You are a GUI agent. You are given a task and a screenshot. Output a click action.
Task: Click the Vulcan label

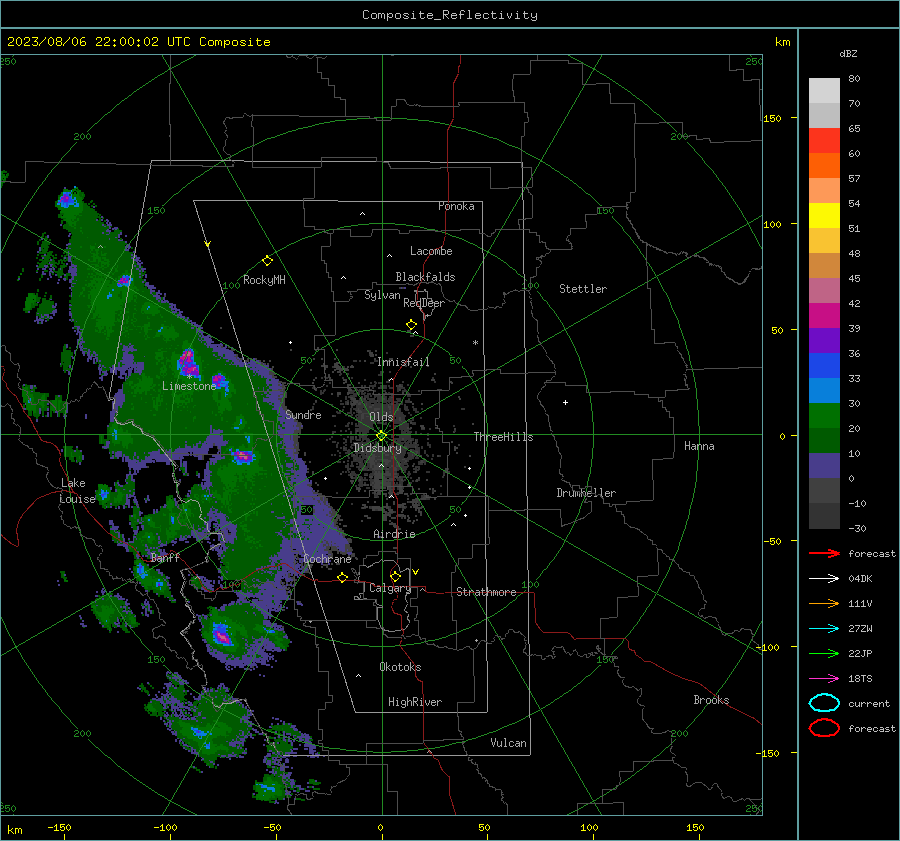[x=508, y=743]
